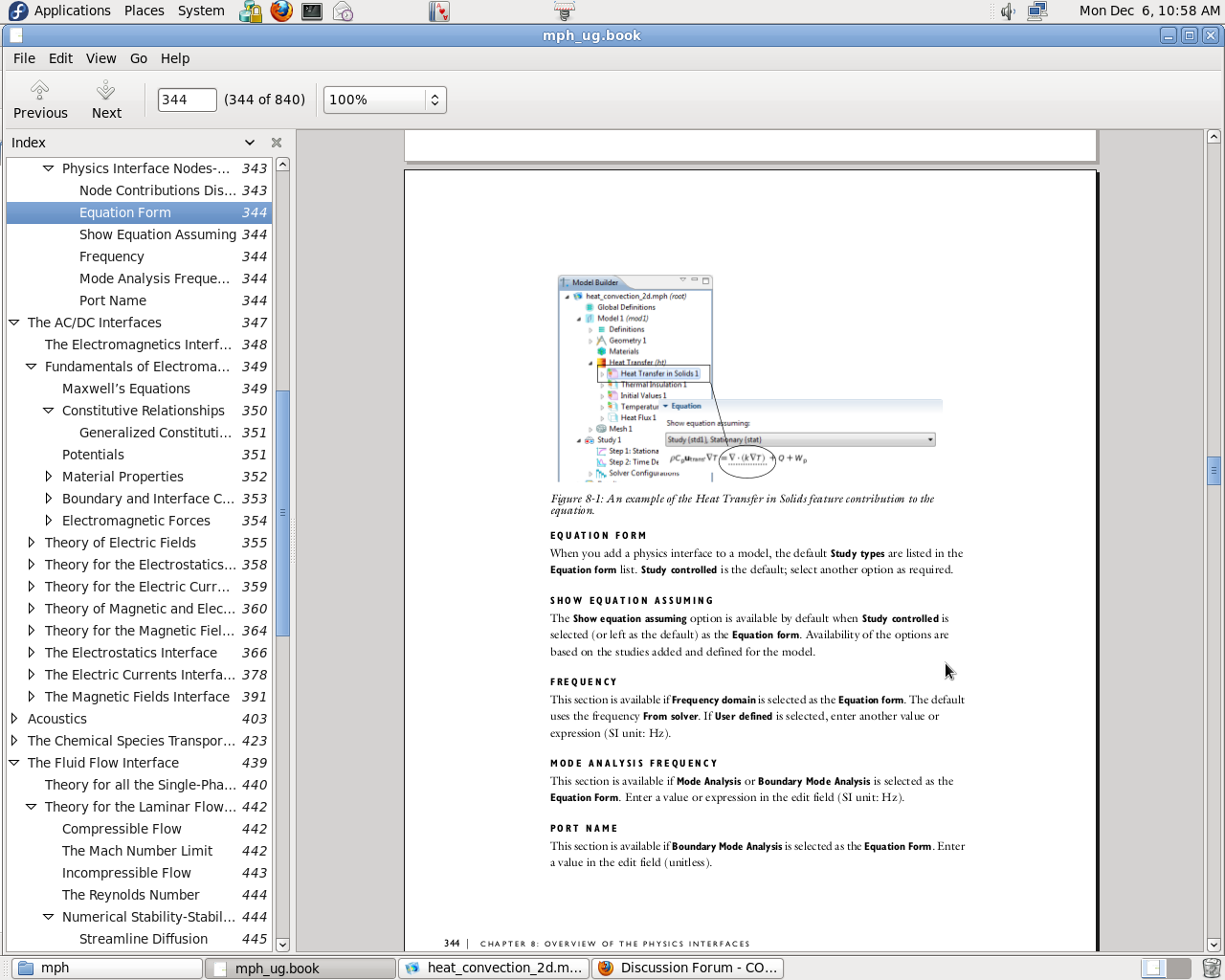The width and height of the screenshot is (1225, 980).
Task: Click the volume speaker icon
Action: coord(1008,11)
